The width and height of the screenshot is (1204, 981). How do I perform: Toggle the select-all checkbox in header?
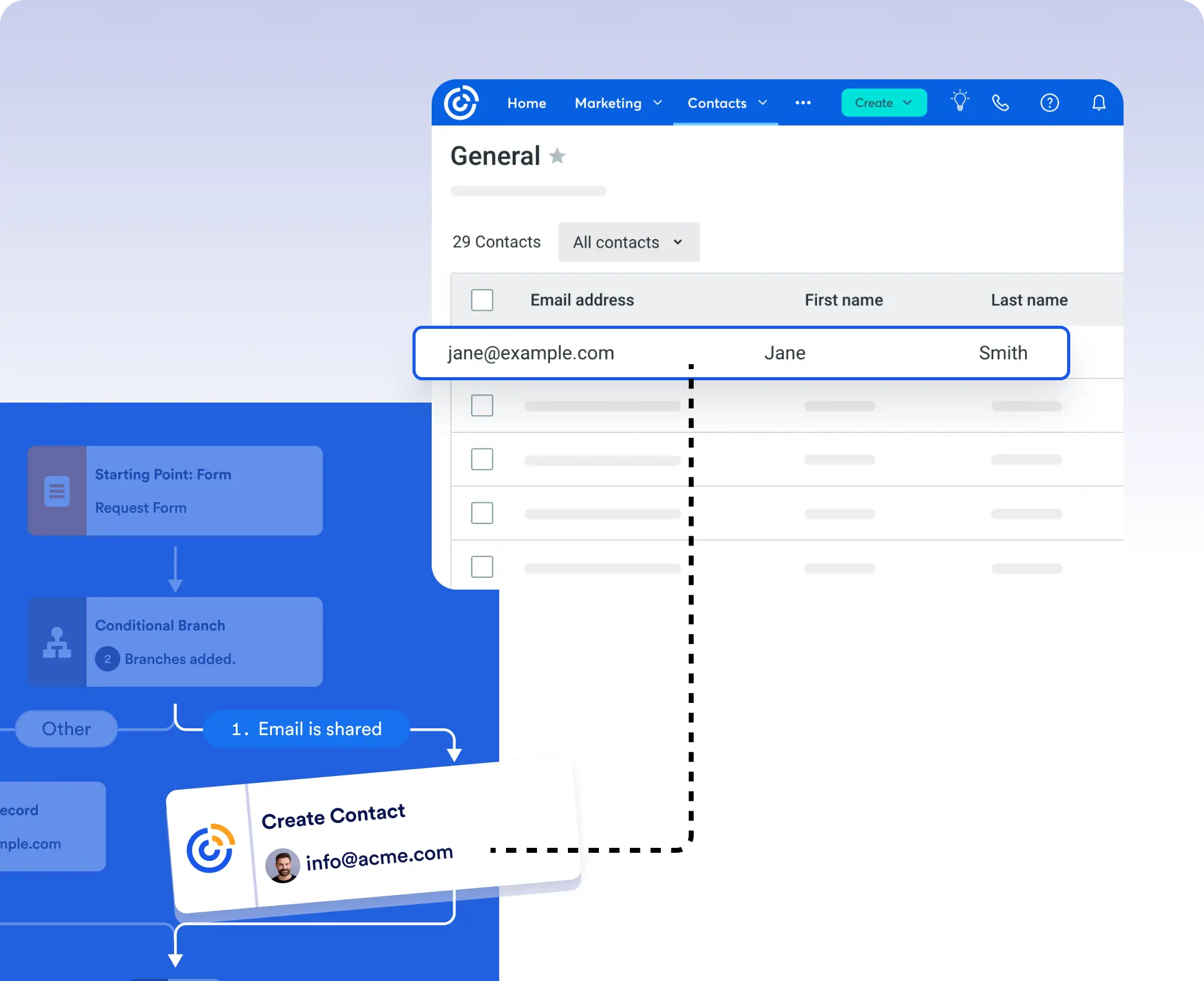[482, 300]
